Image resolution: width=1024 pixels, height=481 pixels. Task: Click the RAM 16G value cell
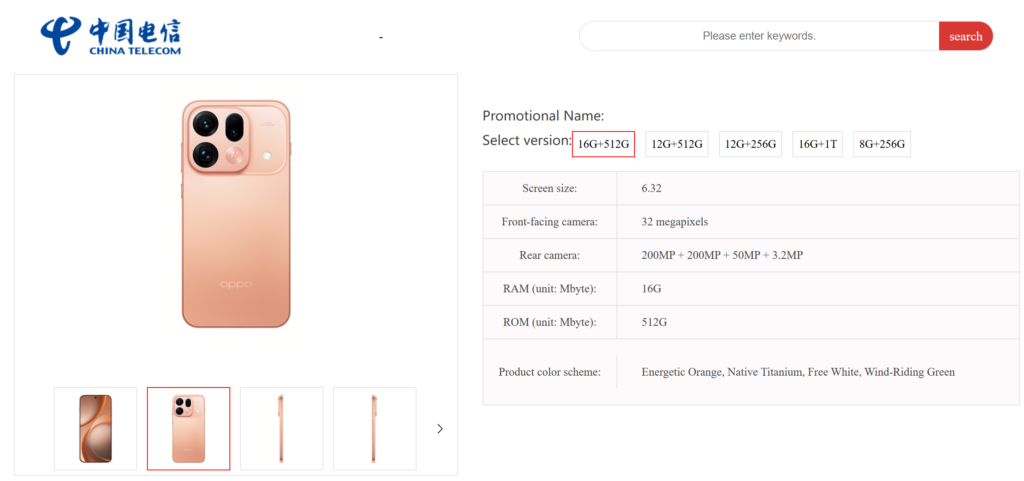click(x=651, y=288)
